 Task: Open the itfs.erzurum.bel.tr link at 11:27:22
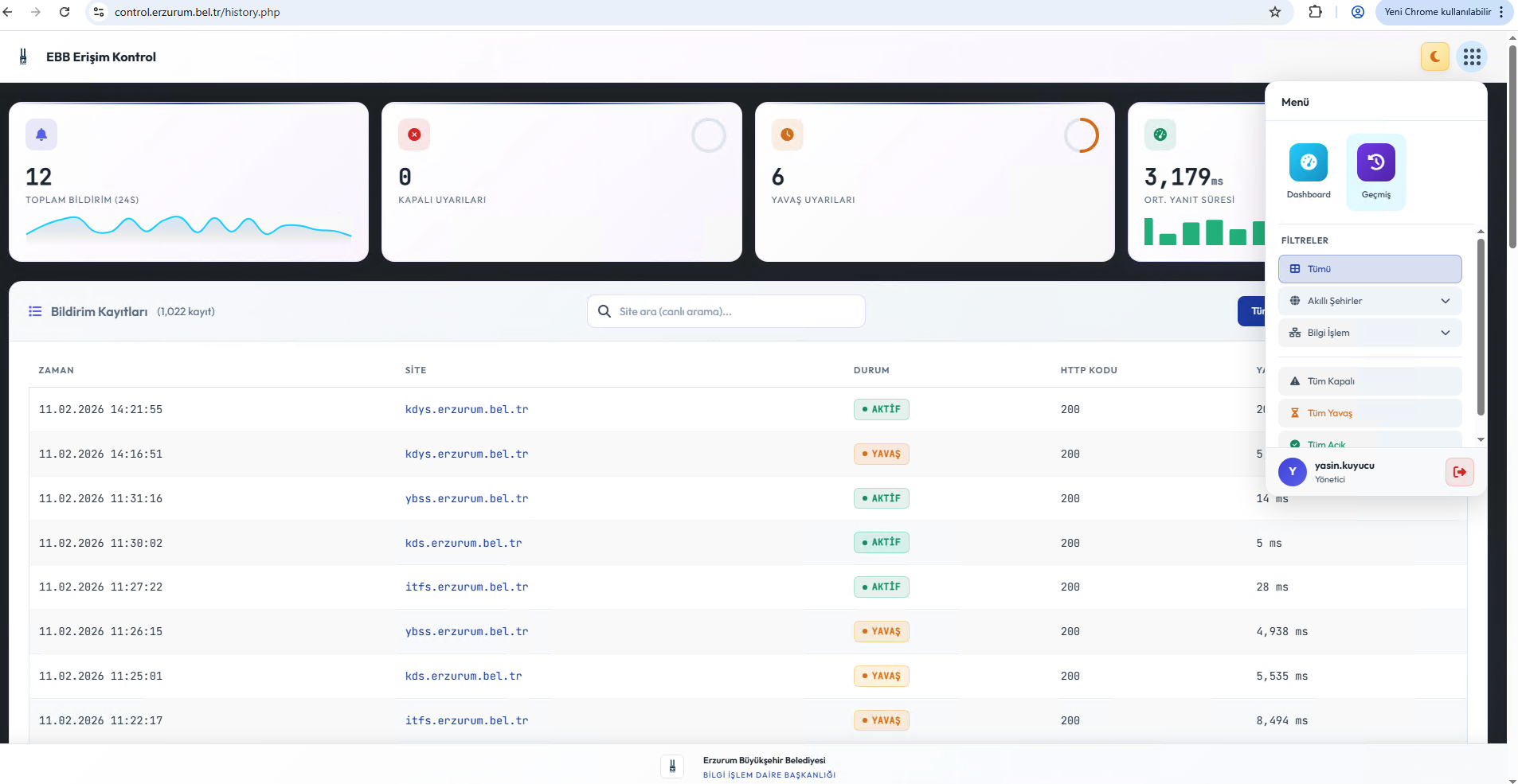click(466, 587)
